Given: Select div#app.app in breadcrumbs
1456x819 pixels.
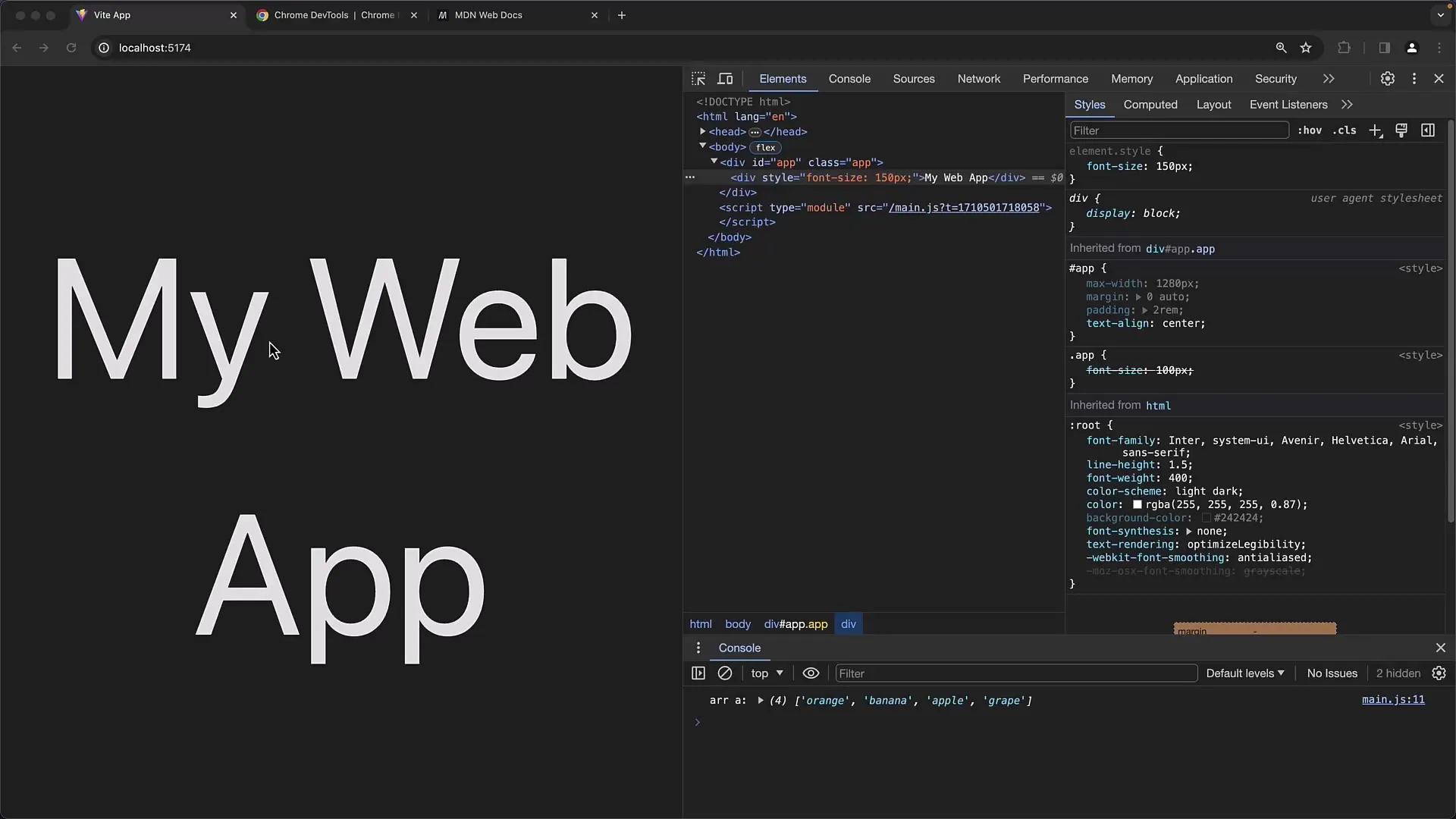Looking at the screenshot, I should tap(795, 624).
